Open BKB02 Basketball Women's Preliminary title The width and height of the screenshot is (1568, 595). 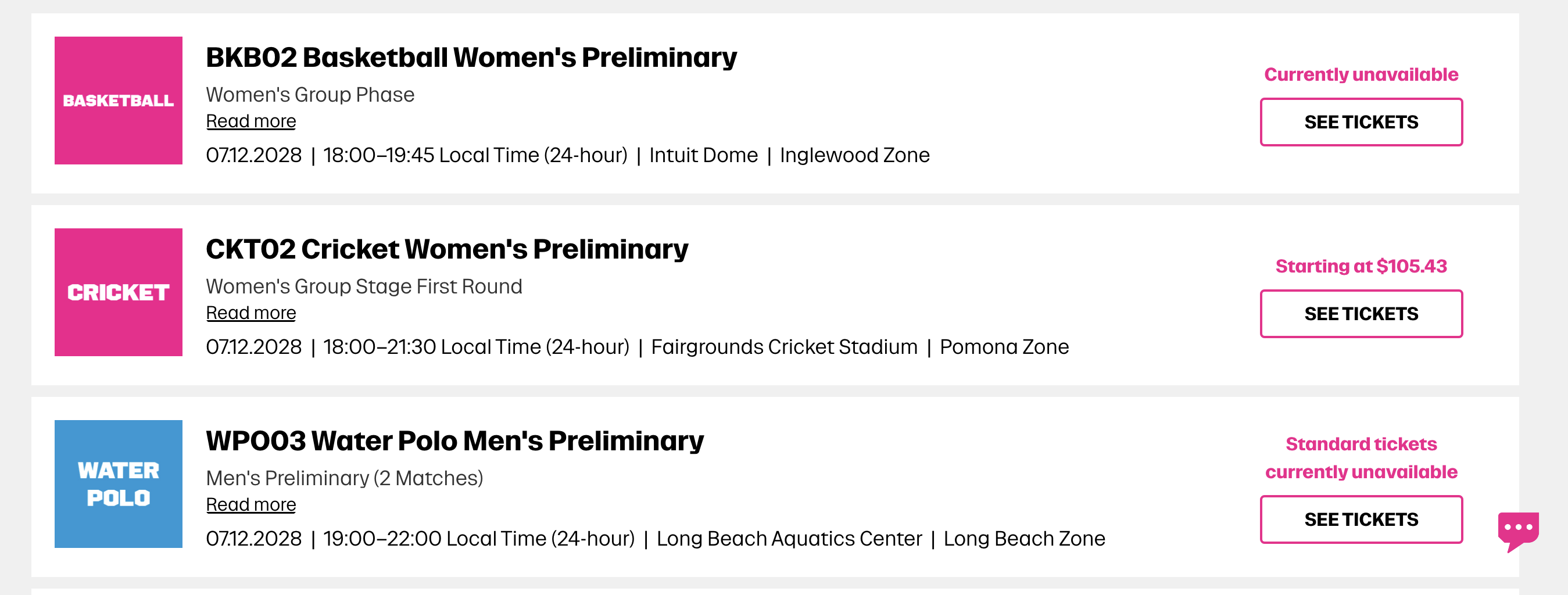[471, 57]
